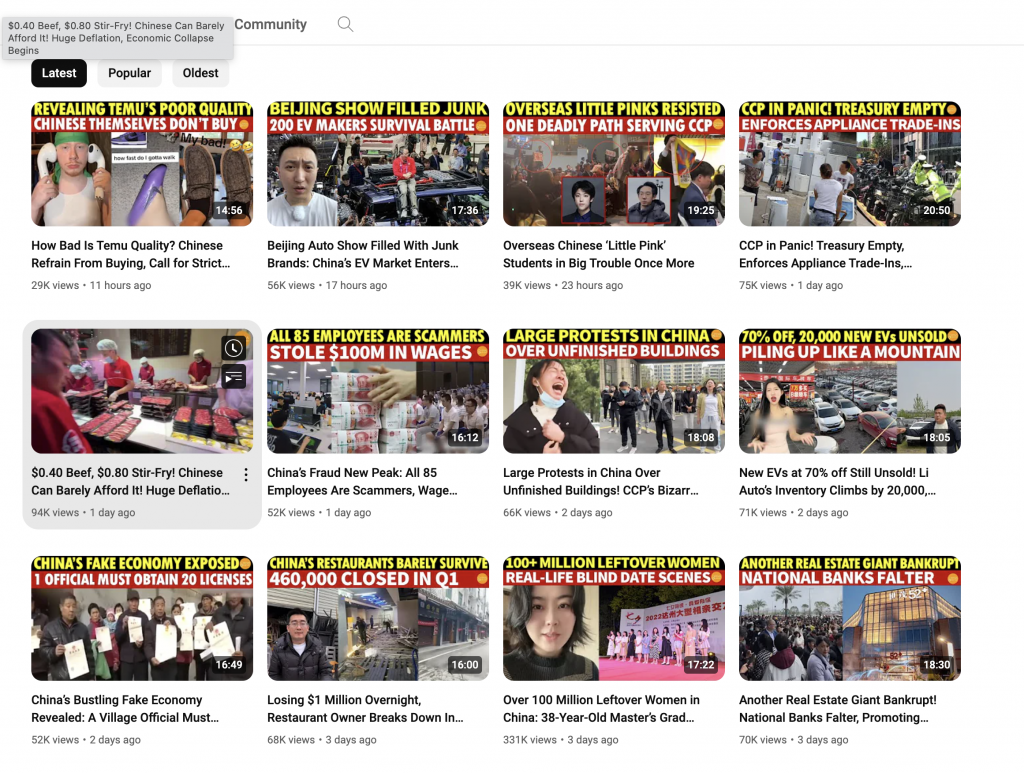Click '56K views • 17 hours ago' text
This screenshot has width=1024, height=773.
coord(327,285)
